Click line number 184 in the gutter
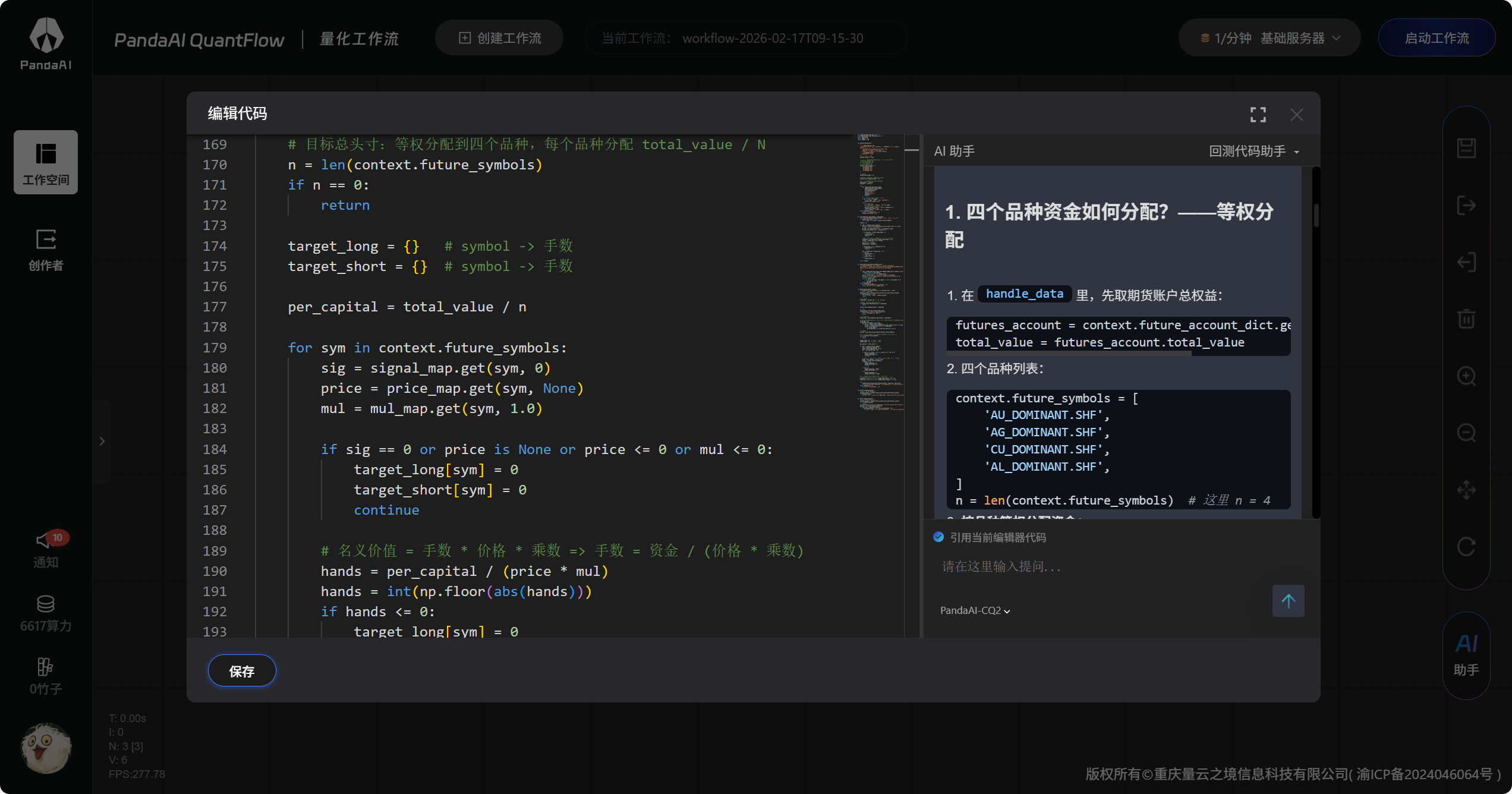 (x=215, y=449)
